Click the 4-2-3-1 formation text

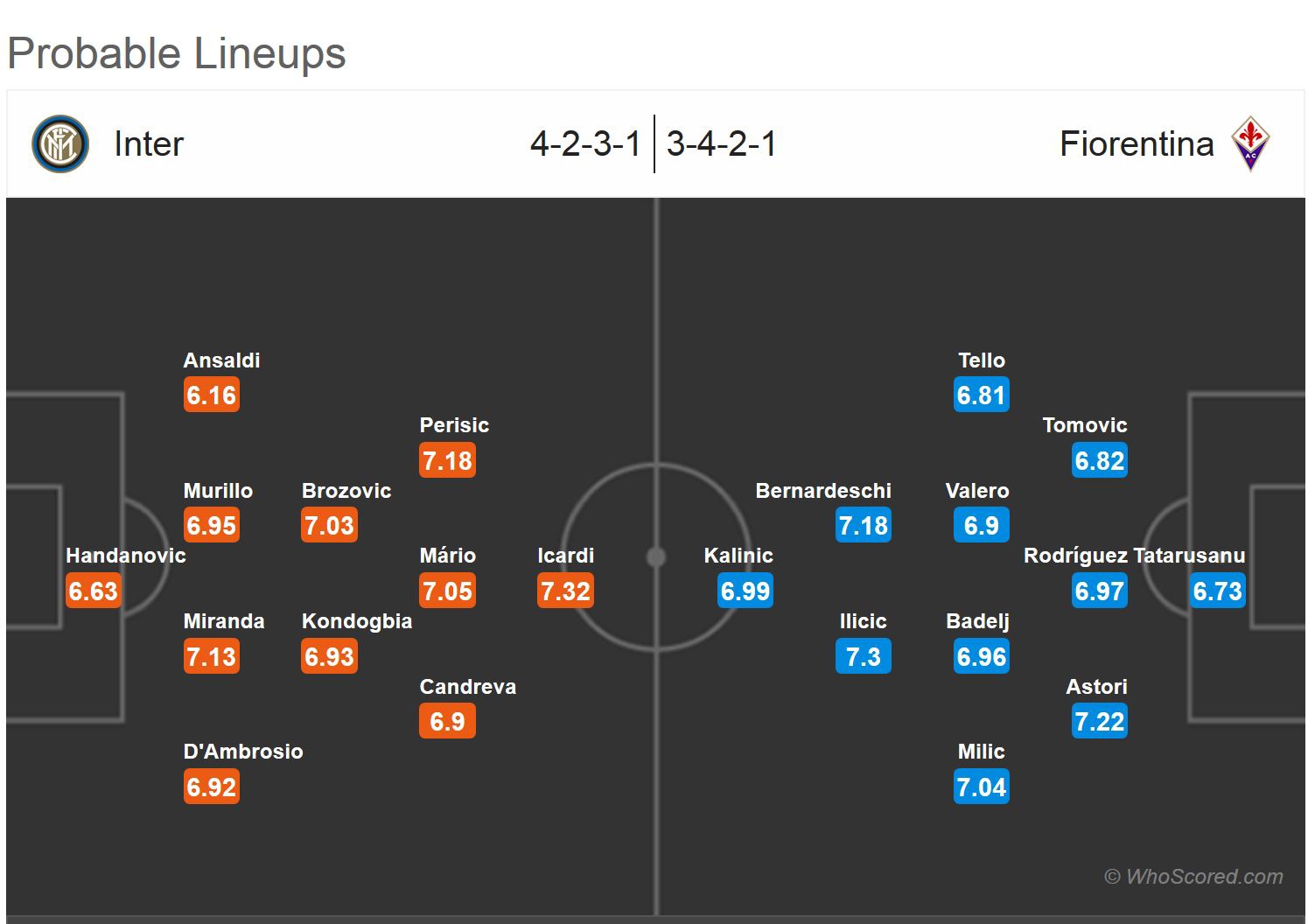[585, 144]
